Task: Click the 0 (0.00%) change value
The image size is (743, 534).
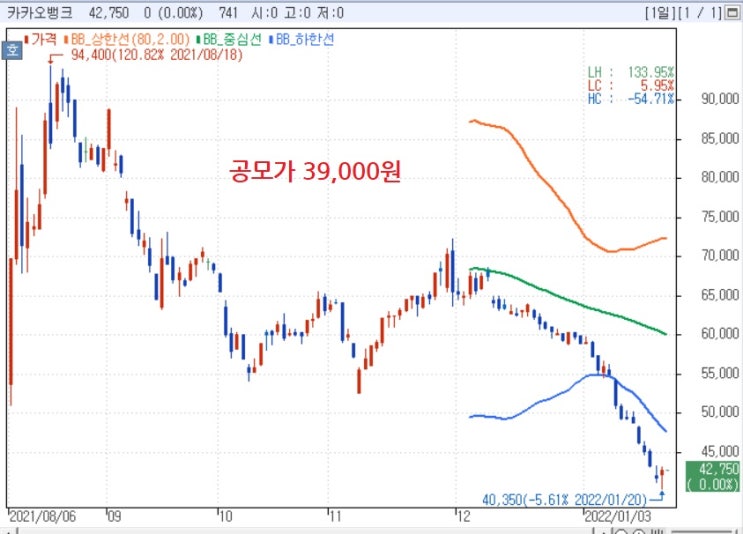Action: [173, 13]
